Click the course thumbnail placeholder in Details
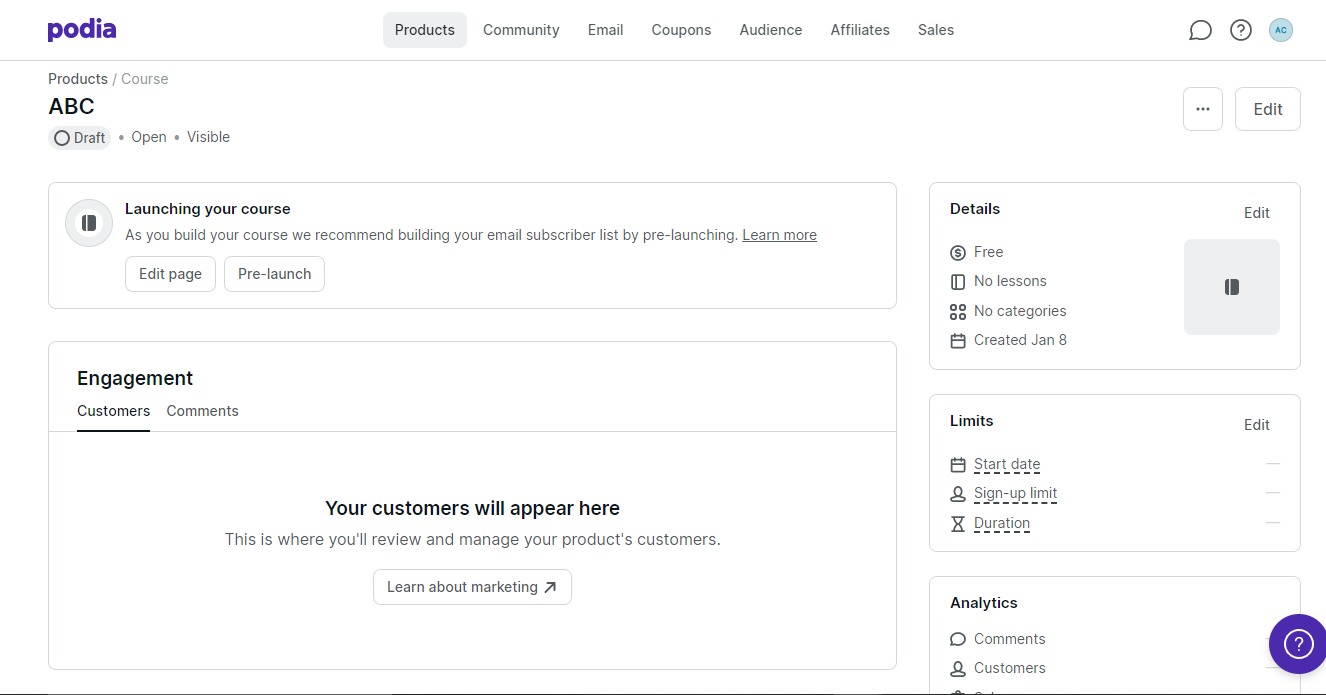This screenshot has width=1326, height=695. tap(1232, 287)
